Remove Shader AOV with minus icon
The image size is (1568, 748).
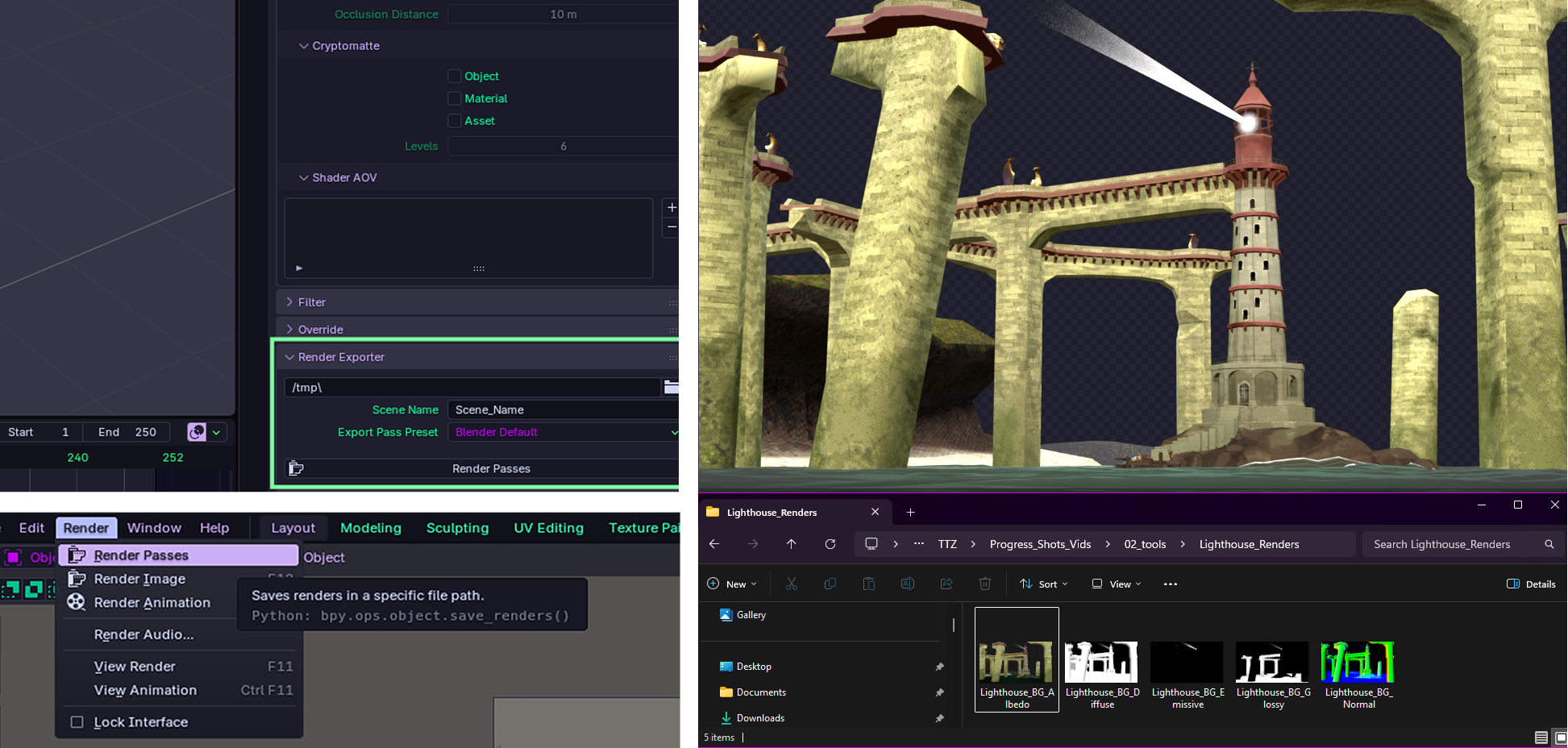pyautogui.click(x=672, y=227)
